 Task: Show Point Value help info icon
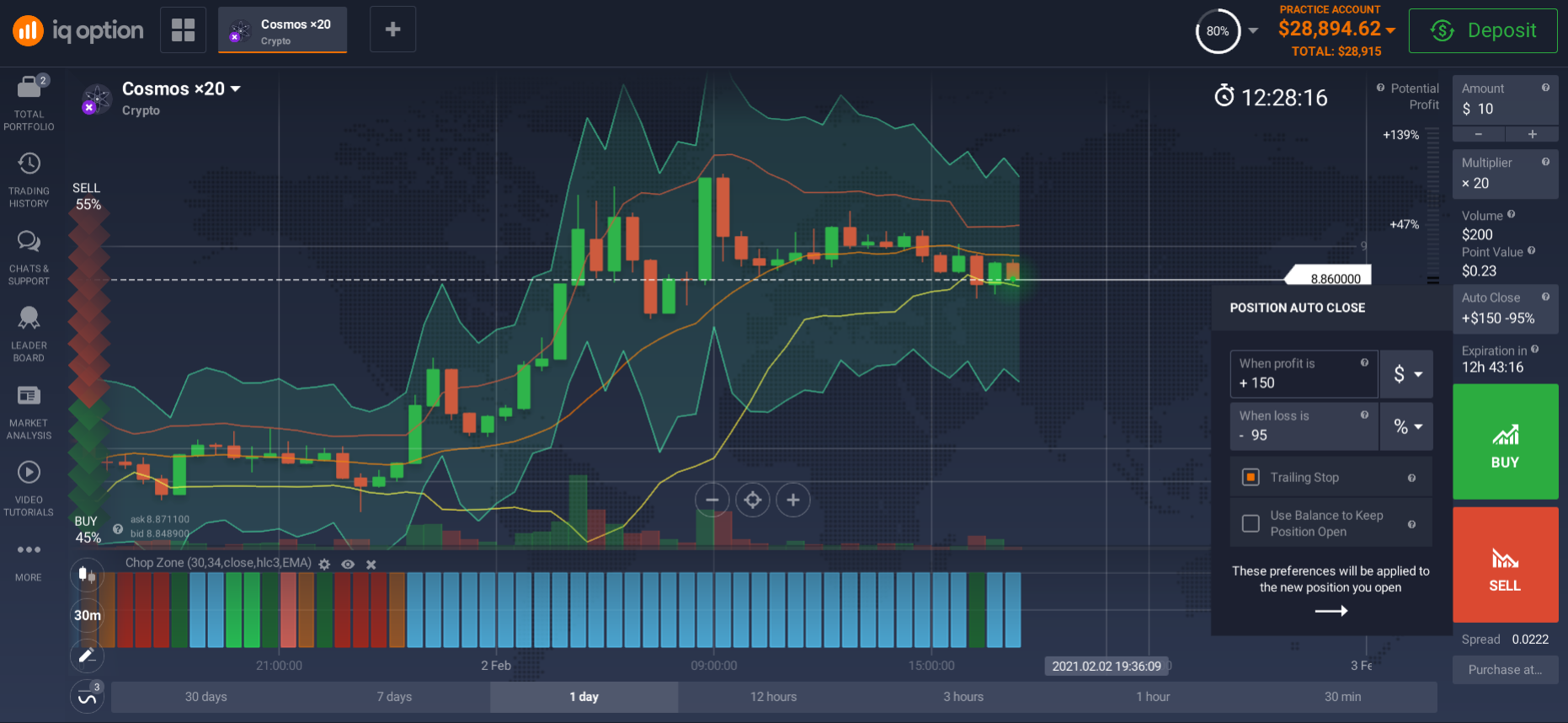click(x=1531, y=250)
